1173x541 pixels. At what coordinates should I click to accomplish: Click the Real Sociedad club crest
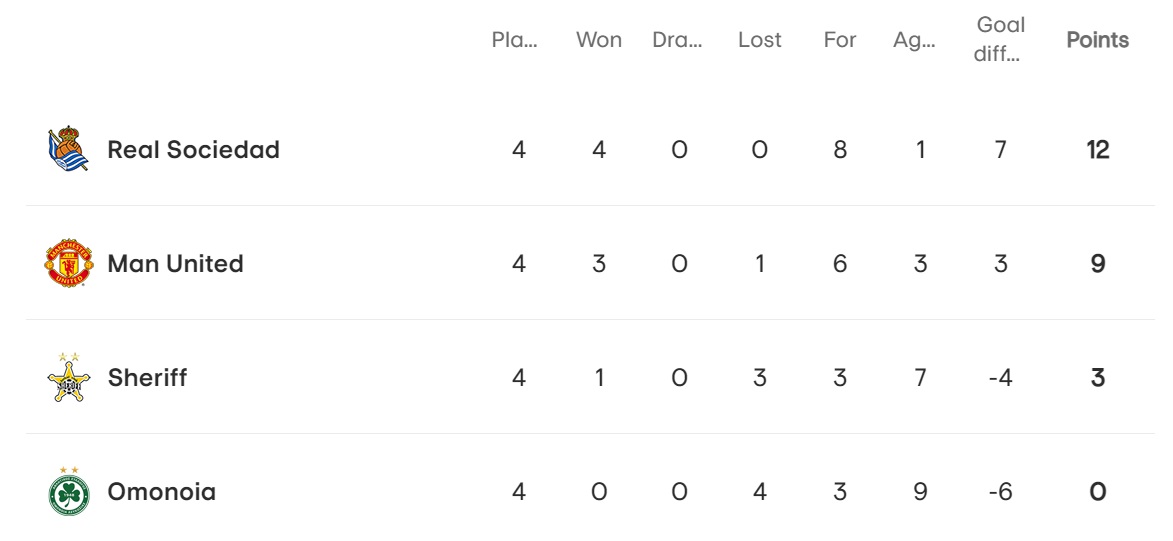pos(69,149)
